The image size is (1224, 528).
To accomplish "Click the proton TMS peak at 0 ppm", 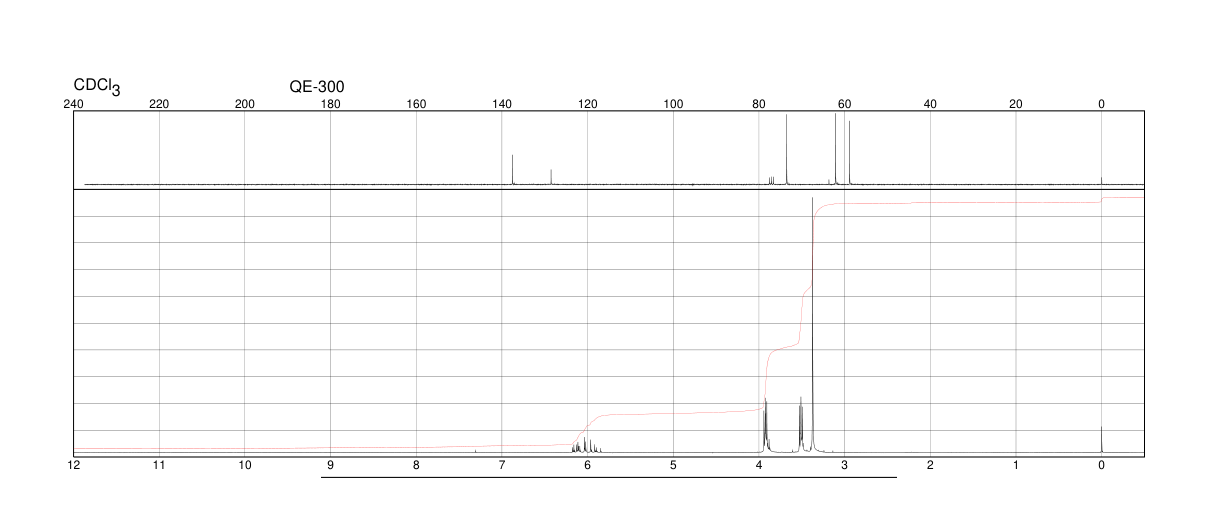I will coord(1101,440).
